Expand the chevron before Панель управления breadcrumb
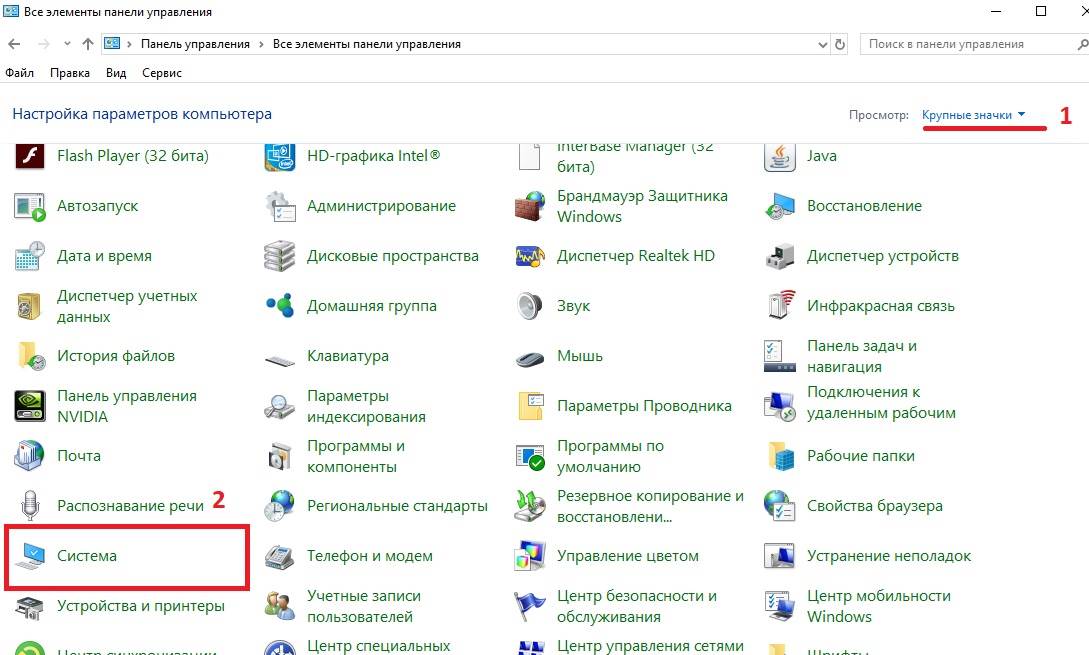Viewport: 1089px width, 655px height. pos(129,44)
